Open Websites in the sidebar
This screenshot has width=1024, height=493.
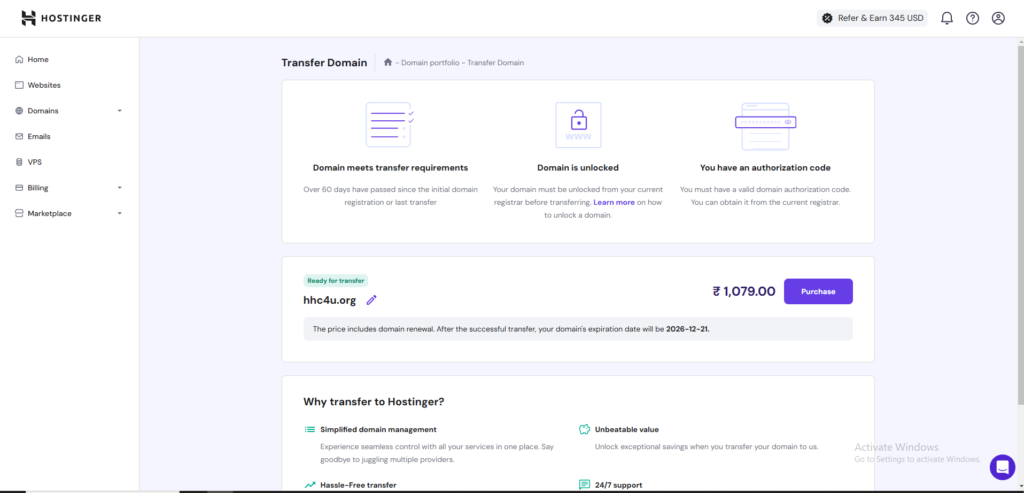point(44,85)
